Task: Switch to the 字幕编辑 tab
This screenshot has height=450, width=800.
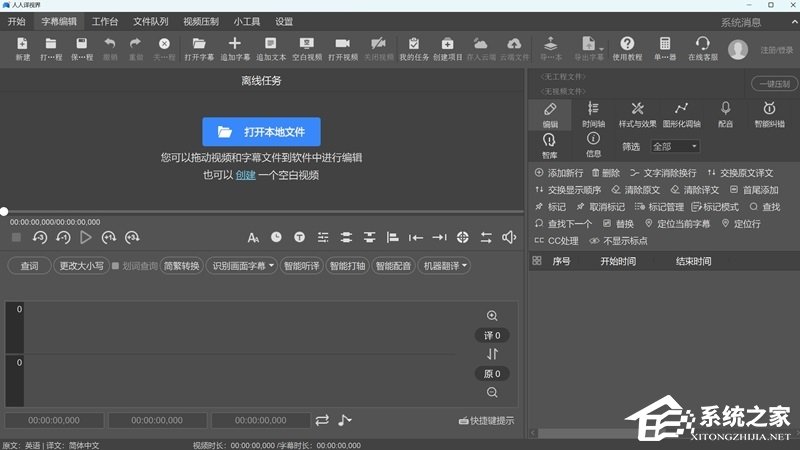Action: tap(59, 21)
